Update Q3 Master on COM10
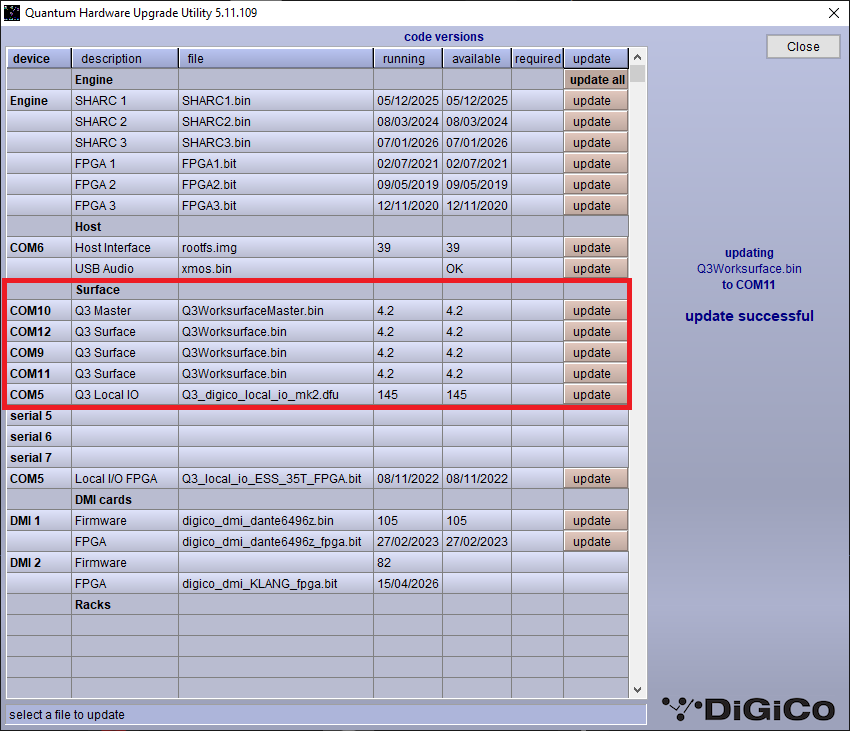This screenshot has height=731, width=850. (596, 311)
